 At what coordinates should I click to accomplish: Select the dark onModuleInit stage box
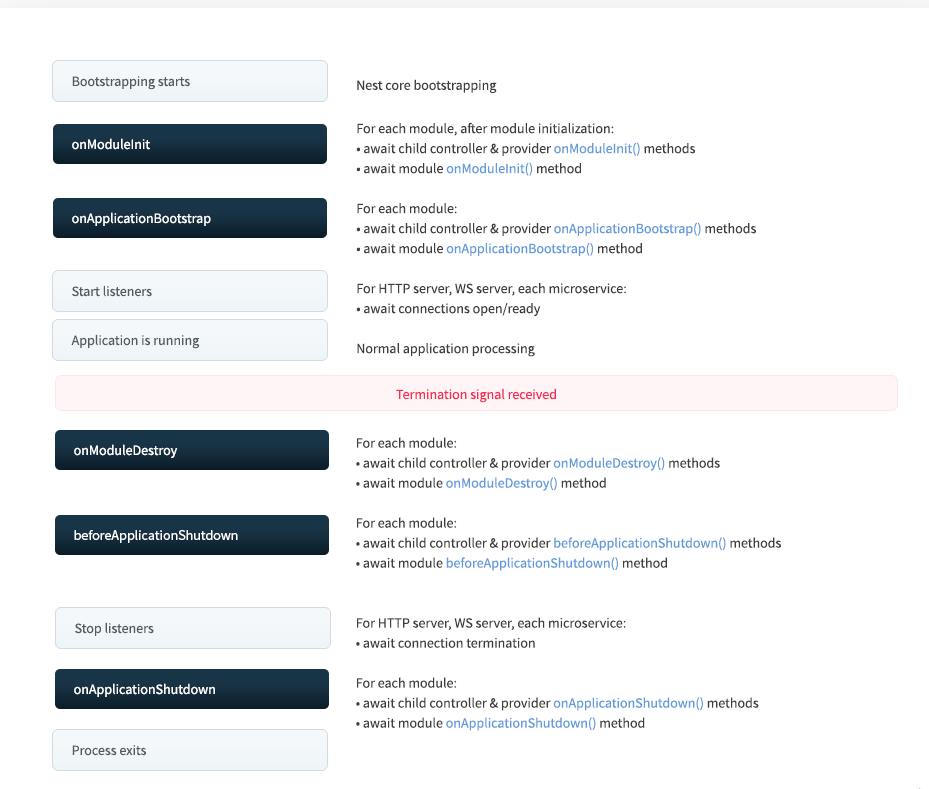(x=190, y=144)
